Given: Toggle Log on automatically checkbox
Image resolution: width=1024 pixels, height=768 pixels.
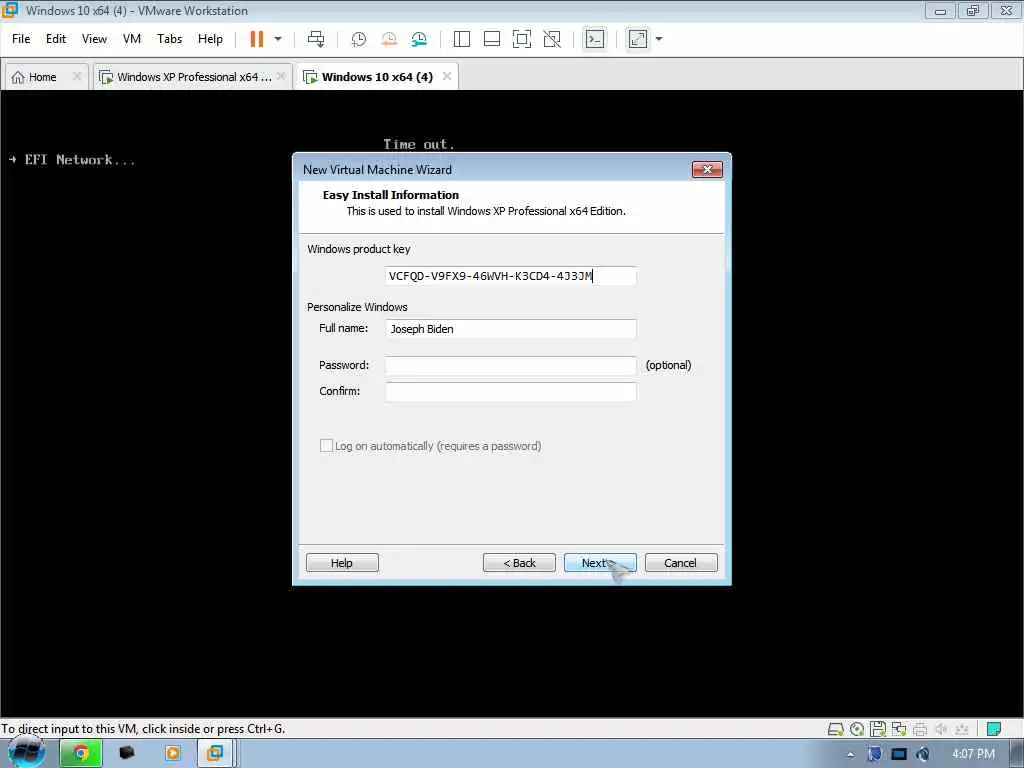Looking at the screenshot, I should 326,445.
